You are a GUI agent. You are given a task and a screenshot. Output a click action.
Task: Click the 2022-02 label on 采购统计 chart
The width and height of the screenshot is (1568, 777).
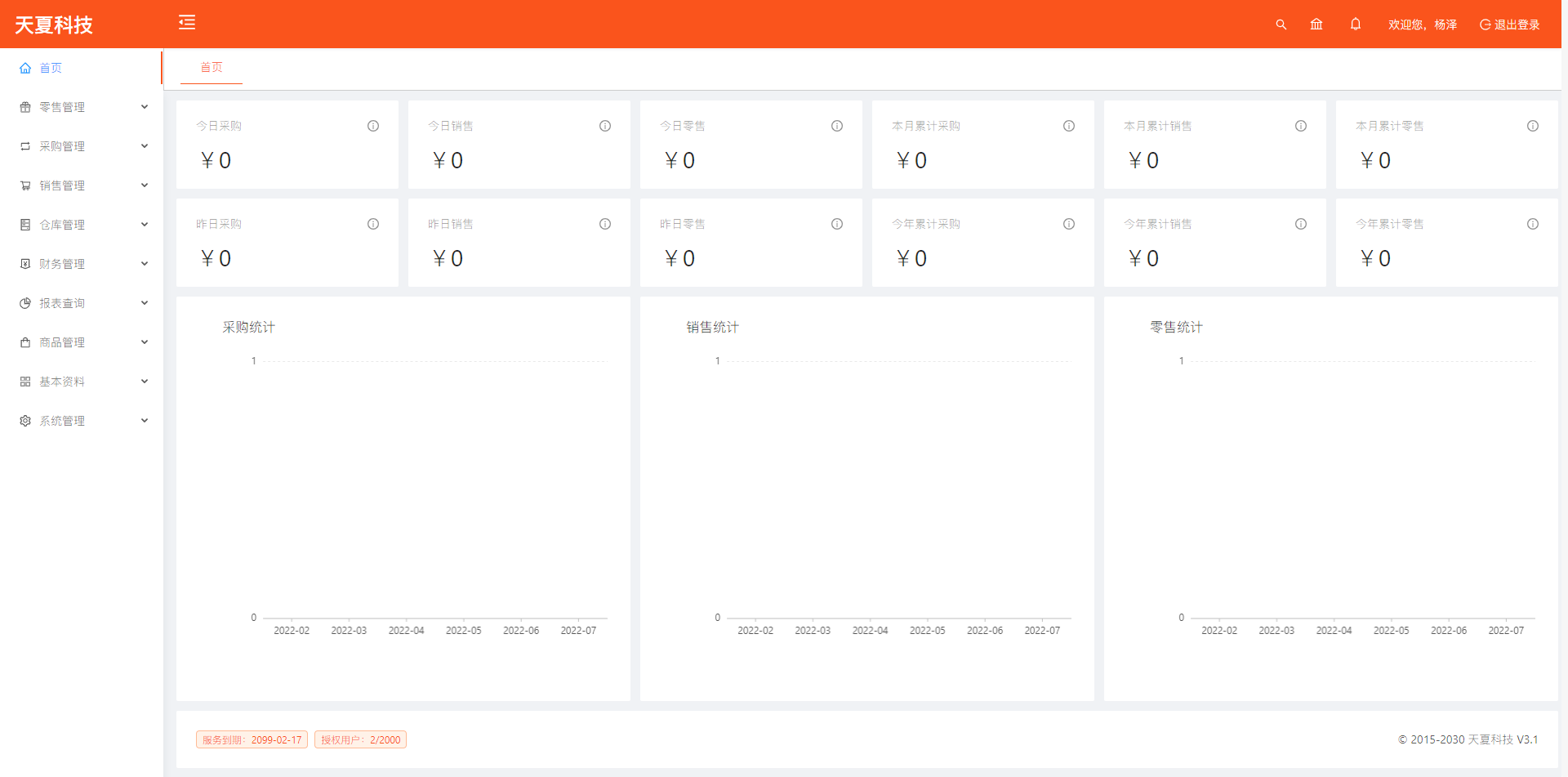coord(292,631)
